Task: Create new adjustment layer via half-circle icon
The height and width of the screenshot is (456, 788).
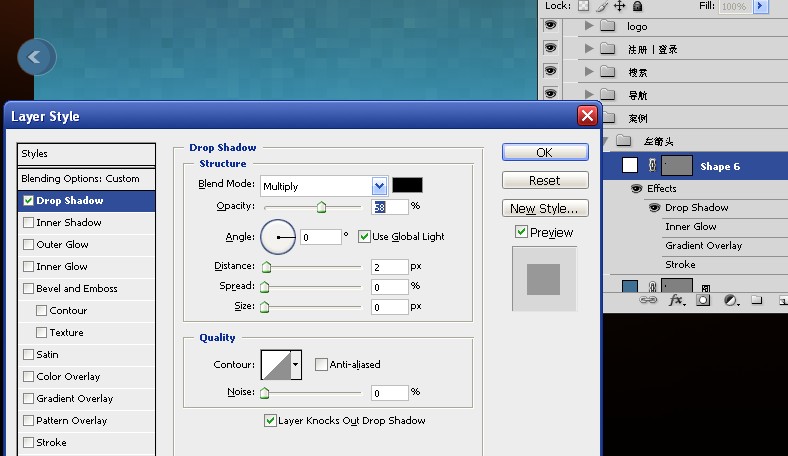Action: [731, 300]
